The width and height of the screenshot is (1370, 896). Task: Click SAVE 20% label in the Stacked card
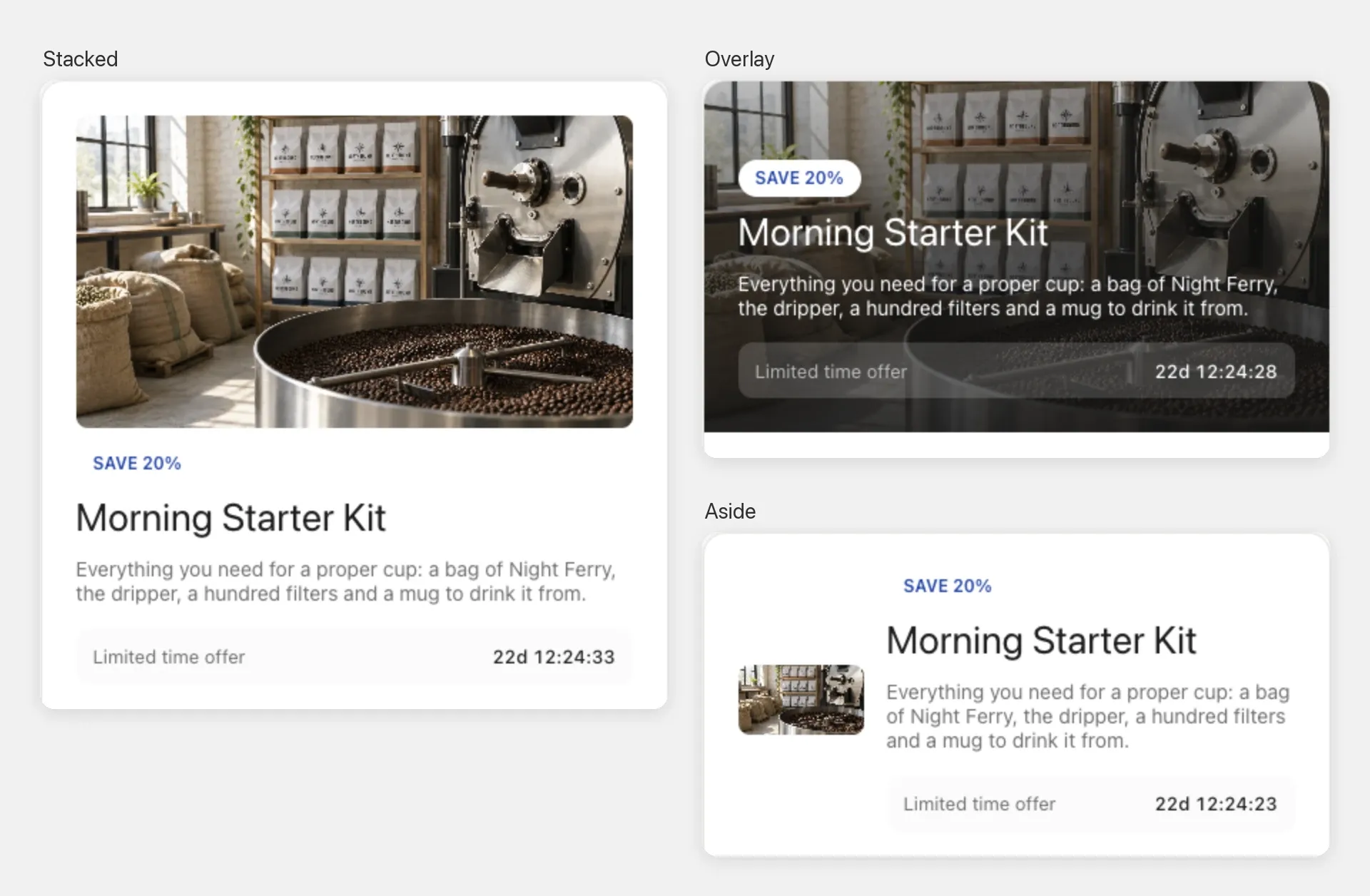pos(137,464)
